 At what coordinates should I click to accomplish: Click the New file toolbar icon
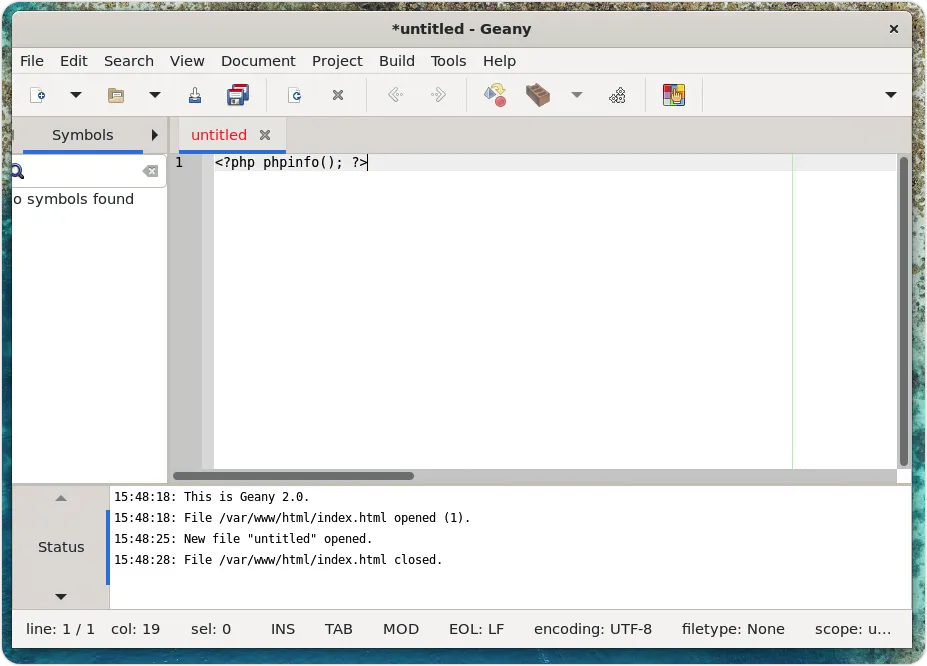click(38, 95)
